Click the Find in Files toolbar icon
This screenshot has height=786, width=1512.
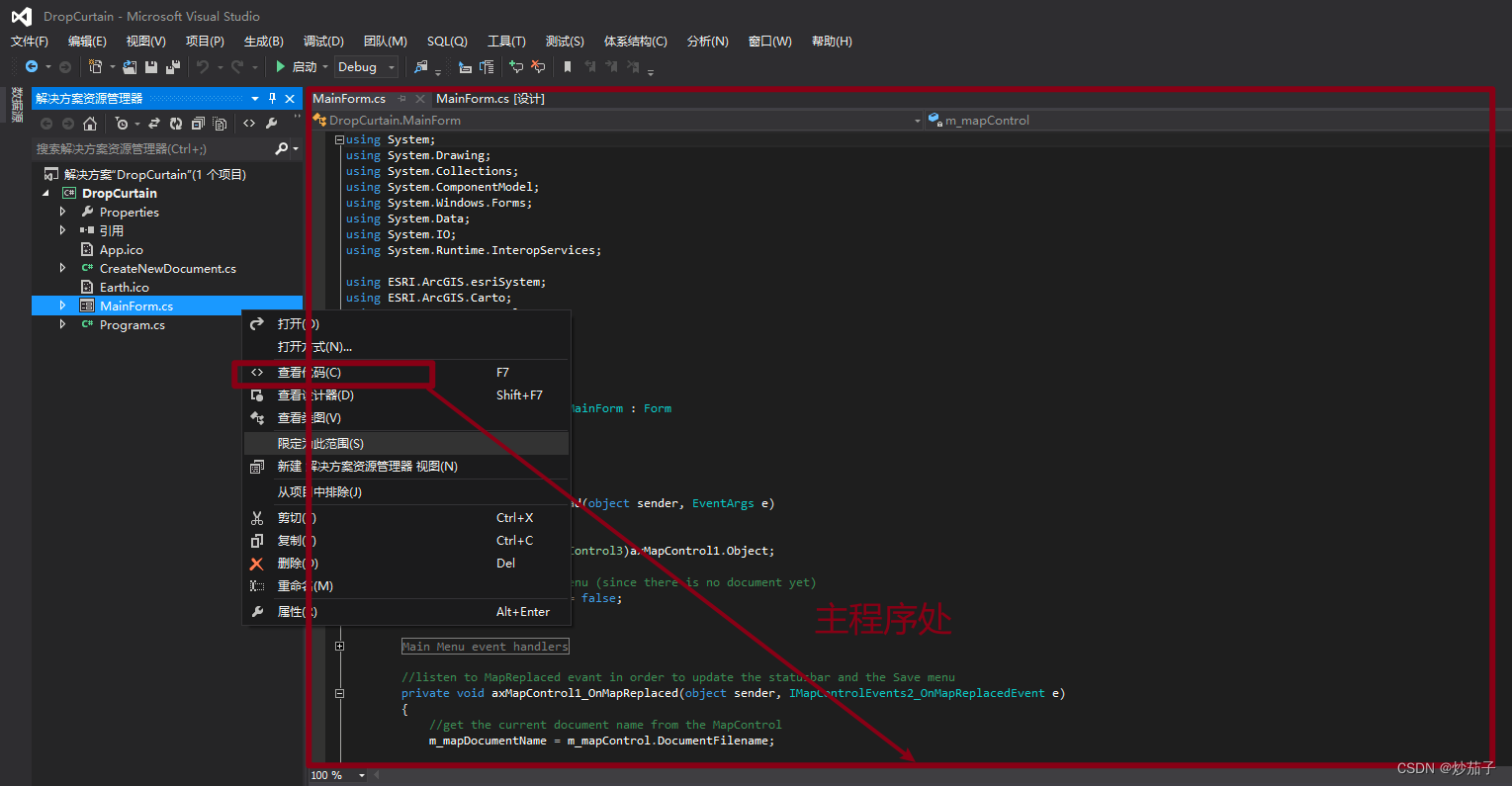[x=421, y=66]
